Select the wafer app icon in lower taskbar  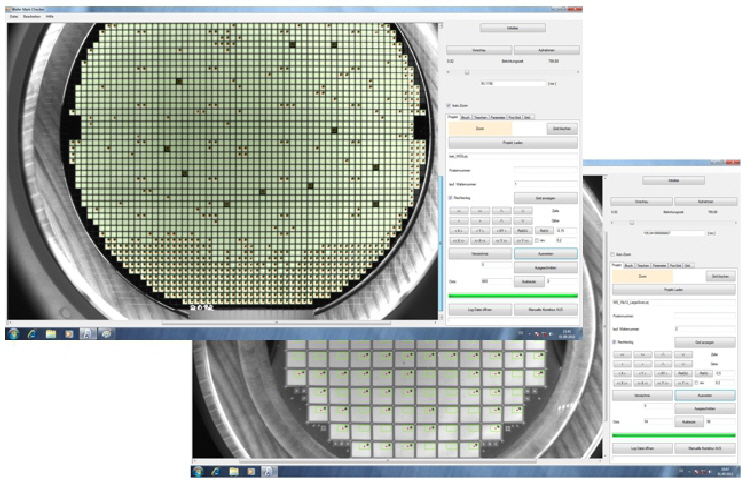(x=268, y=470)
